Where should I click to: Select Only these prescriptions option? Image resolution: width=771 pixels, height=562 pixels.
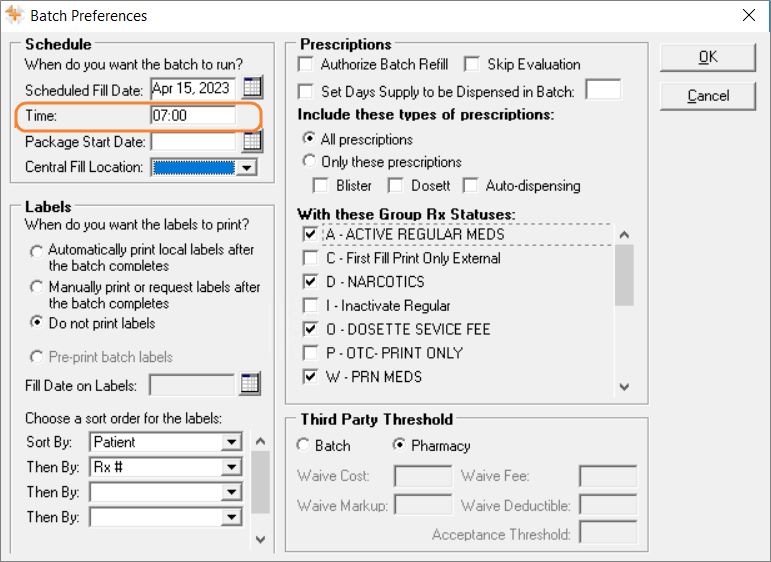(x=309, y=161)
